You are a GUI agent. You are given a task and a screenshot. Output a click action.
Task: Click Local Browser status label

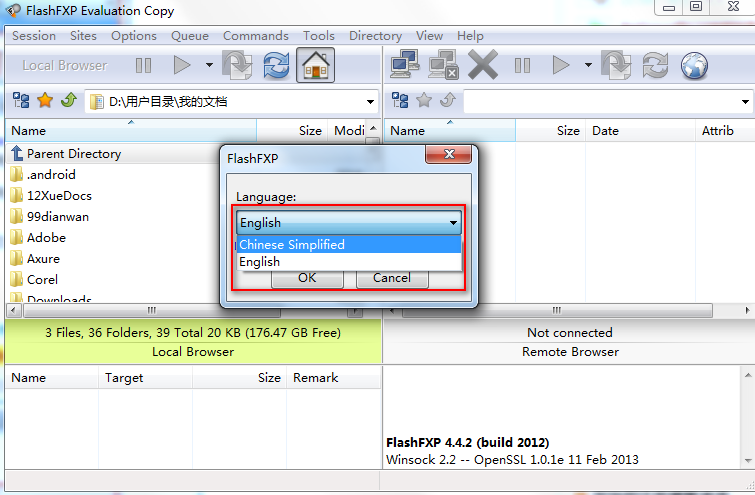coord(193,352)
